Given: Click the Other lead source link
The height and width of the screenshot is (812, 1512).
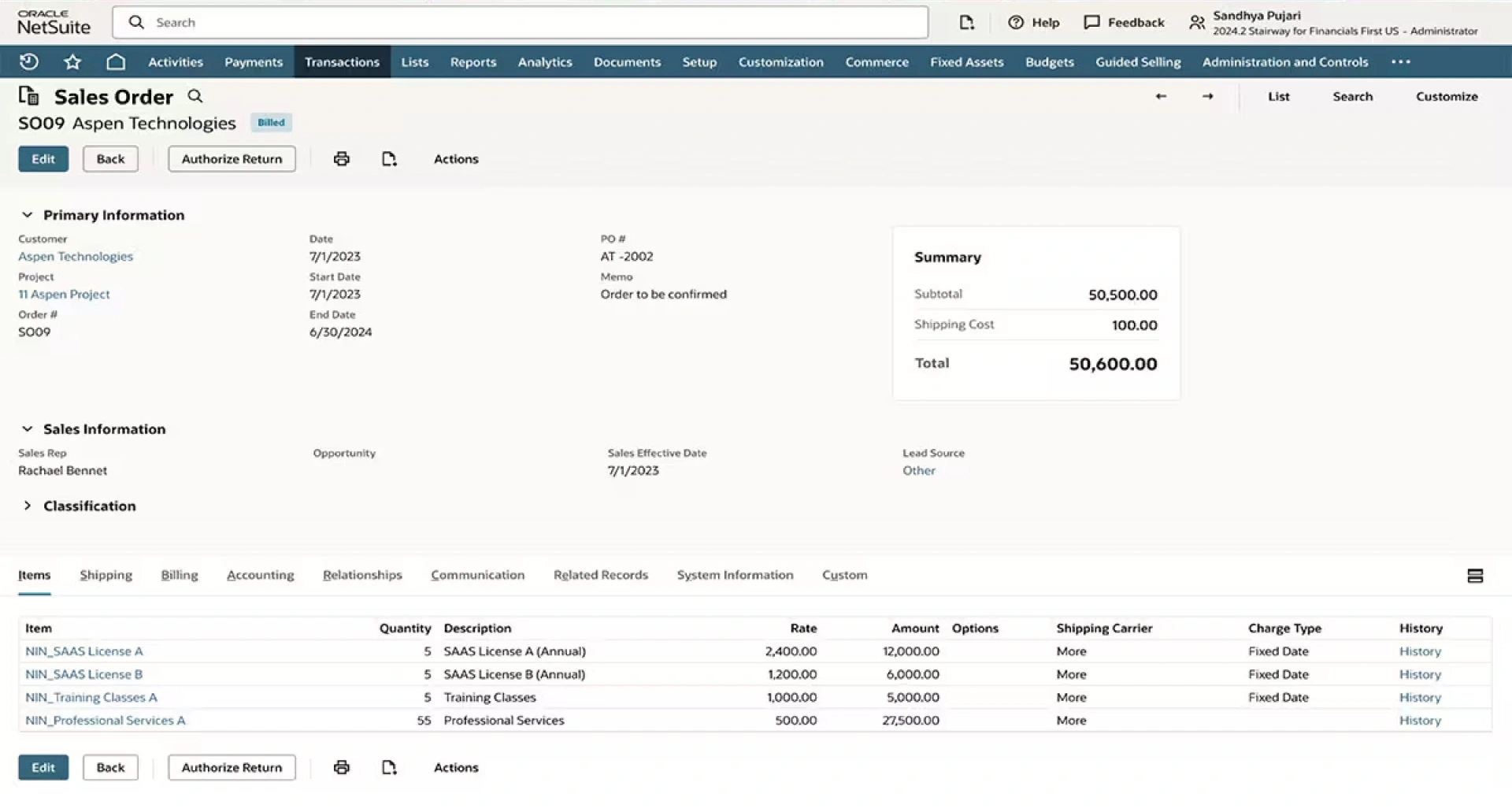Looking at the screenshot, I should [x=918, y=470].
